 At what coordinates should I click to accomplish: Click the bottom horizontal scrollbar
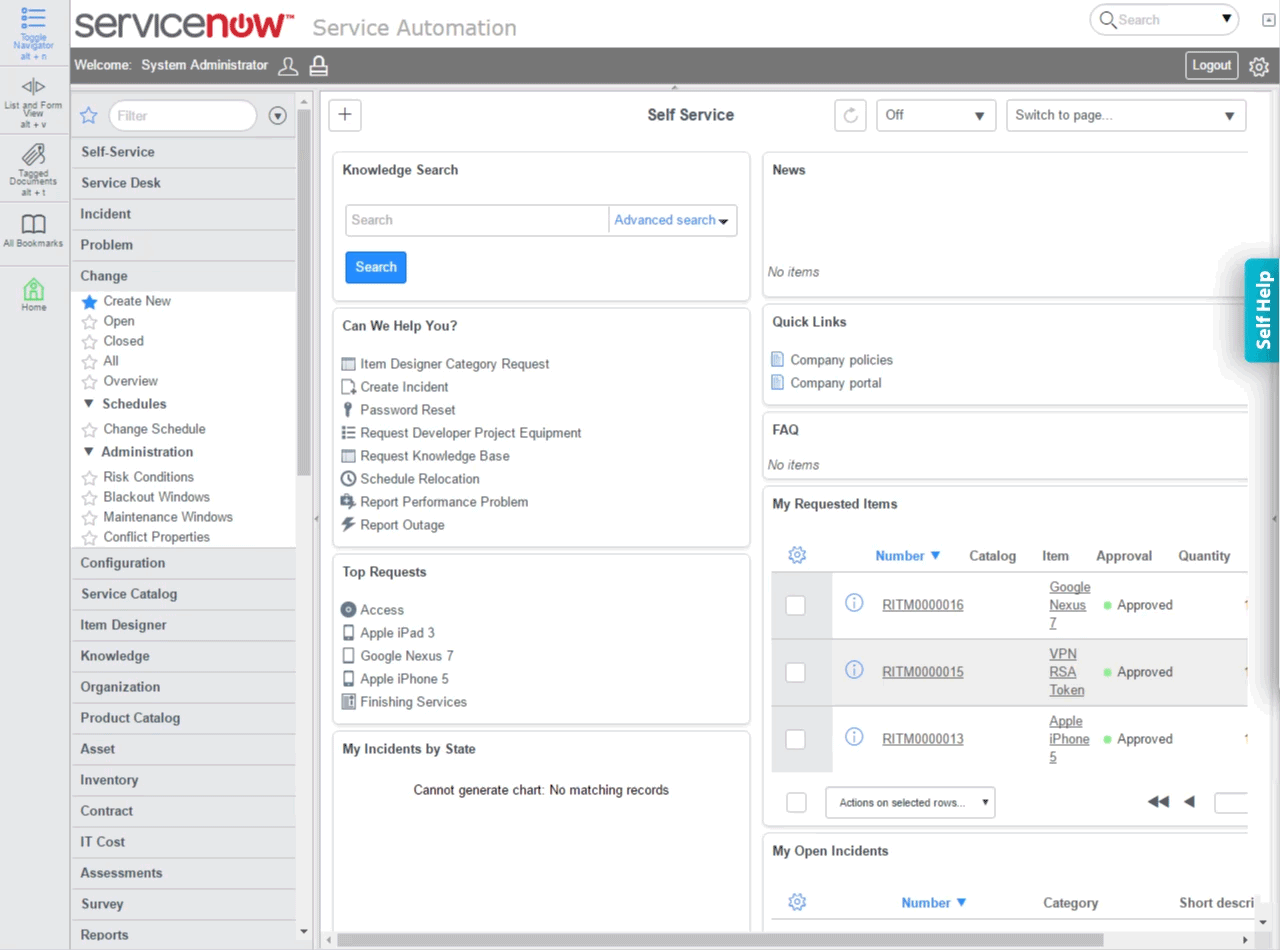(x=720, y=940)
